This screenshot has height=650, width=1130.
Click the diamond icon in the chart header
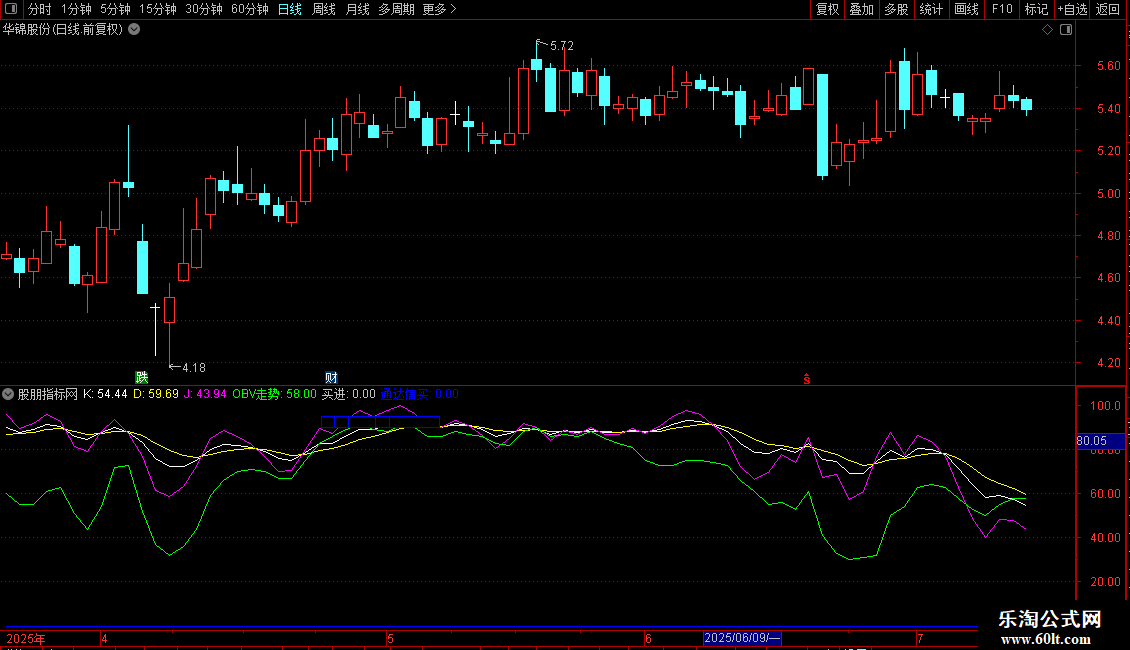(1047, 30)
